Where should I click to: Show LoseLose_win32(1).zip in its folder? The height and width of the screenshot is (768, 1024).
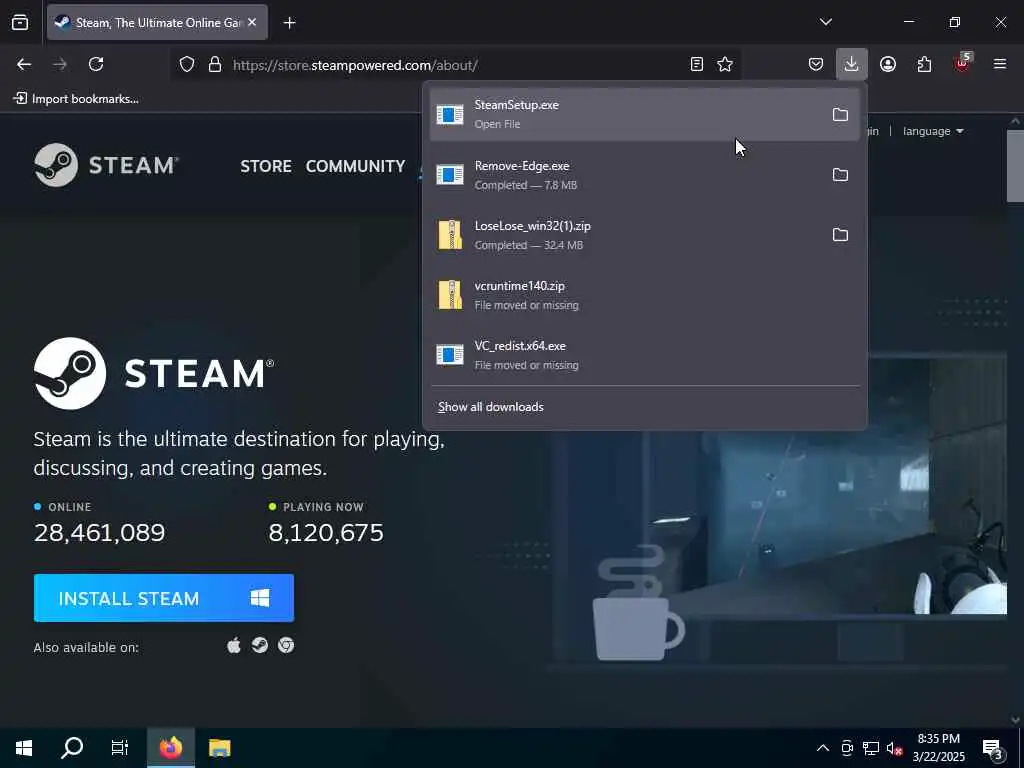(840, 234)
